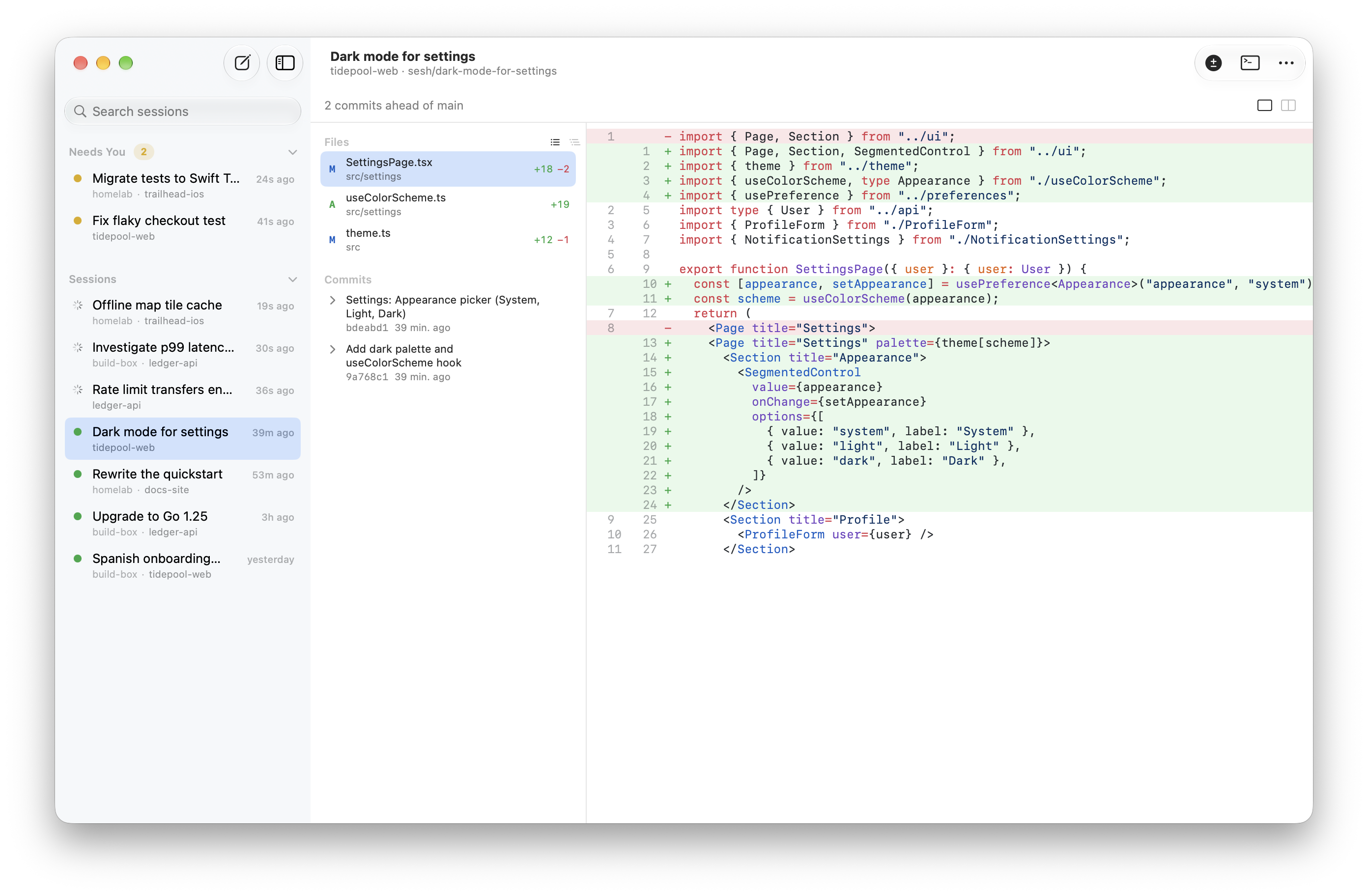Expand commit Add dark palette and useColorScheme hook
This screenshot has width=1368, height=896.
(332, 349)
